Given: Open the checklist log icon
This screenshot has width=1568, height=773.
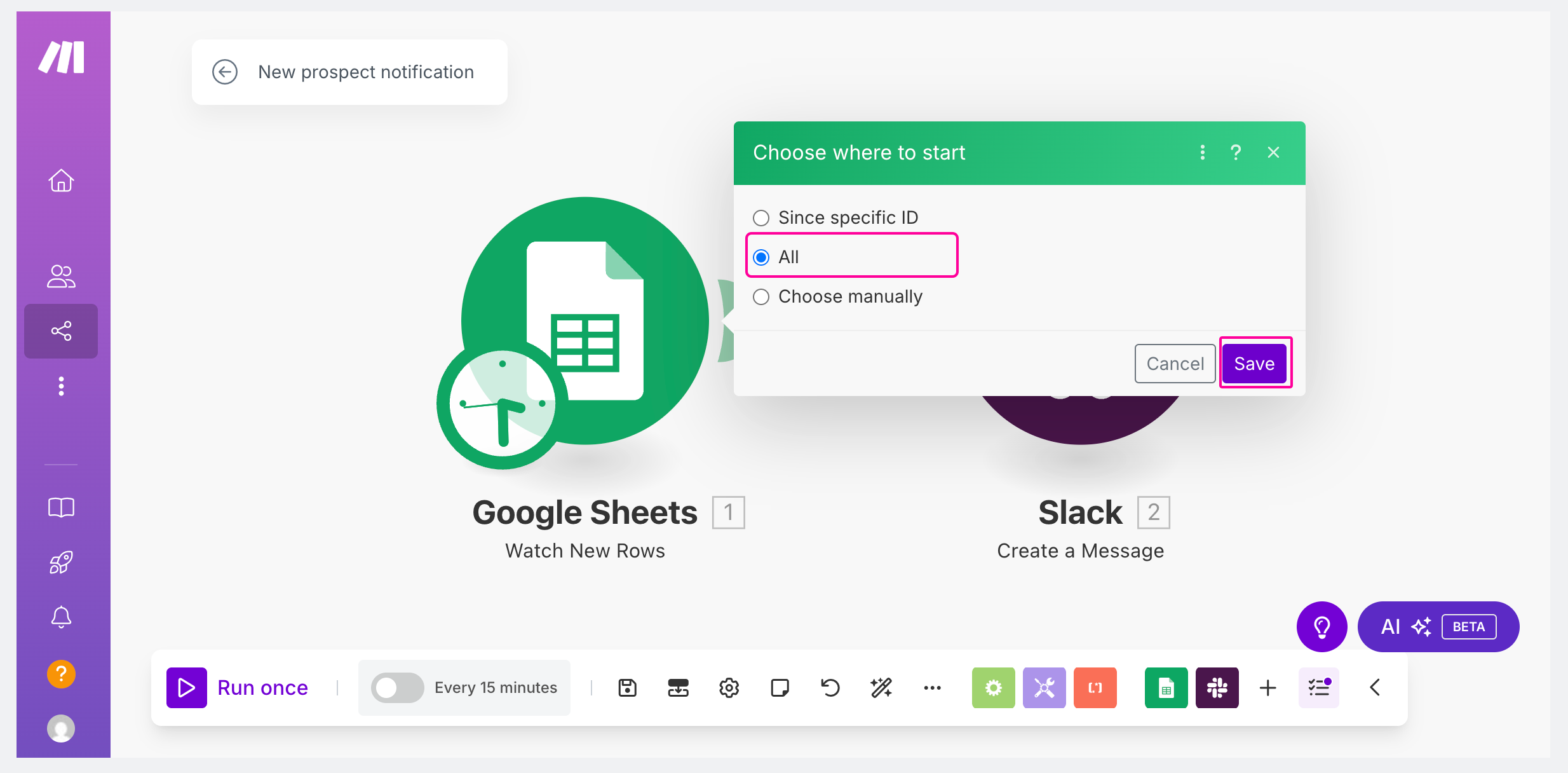Looking at the screenshot, I should tap(1318, 688).
